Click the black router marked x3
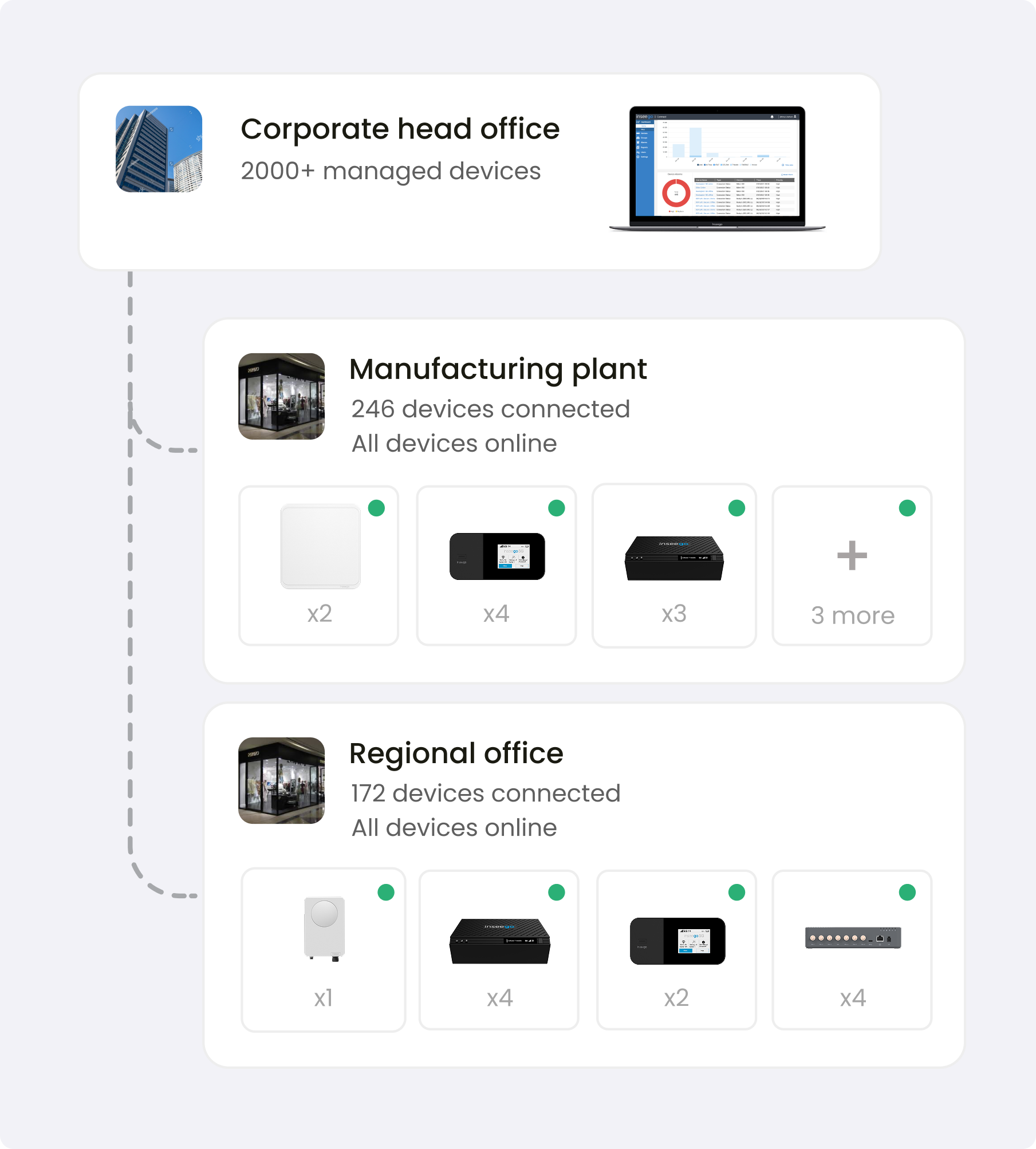The image size is (1036, 1149). (674, 558)
